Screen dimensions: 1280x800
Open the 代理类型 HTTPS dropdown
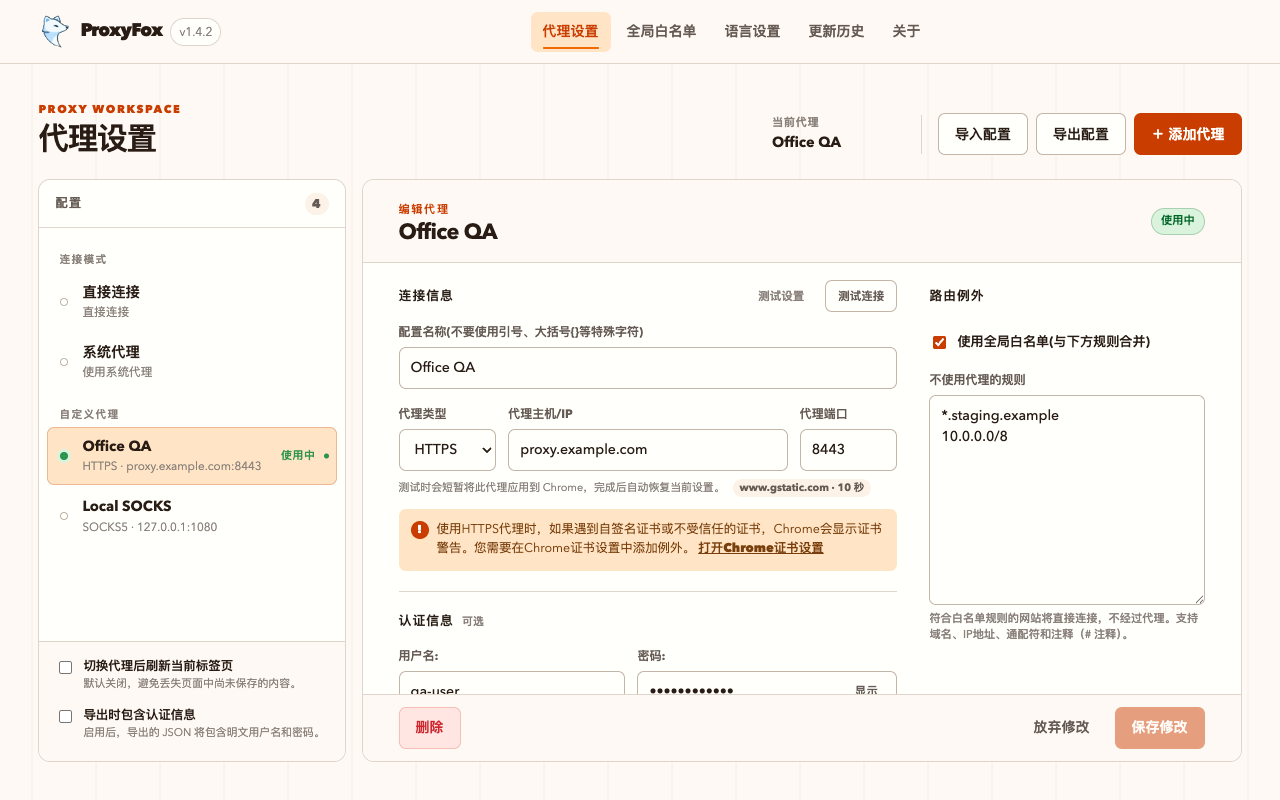447,450
